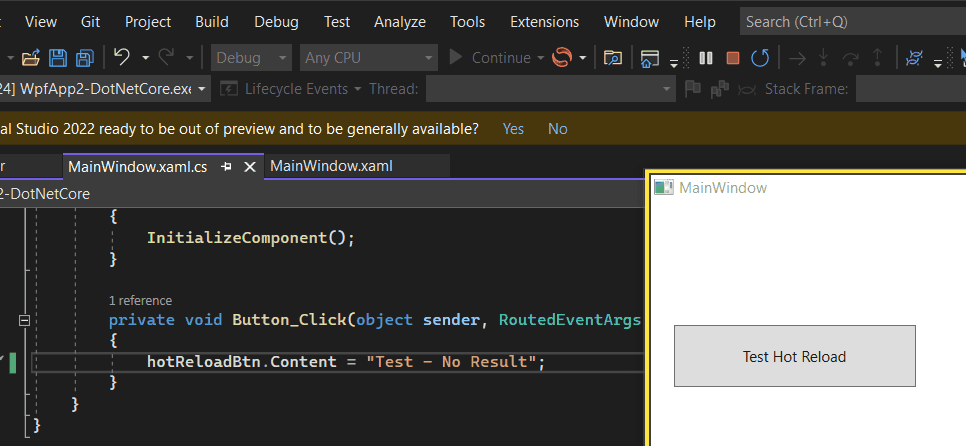This screenshot has height=446, width=966.
Task: Save the current file with disk icon
Action: 58,58
